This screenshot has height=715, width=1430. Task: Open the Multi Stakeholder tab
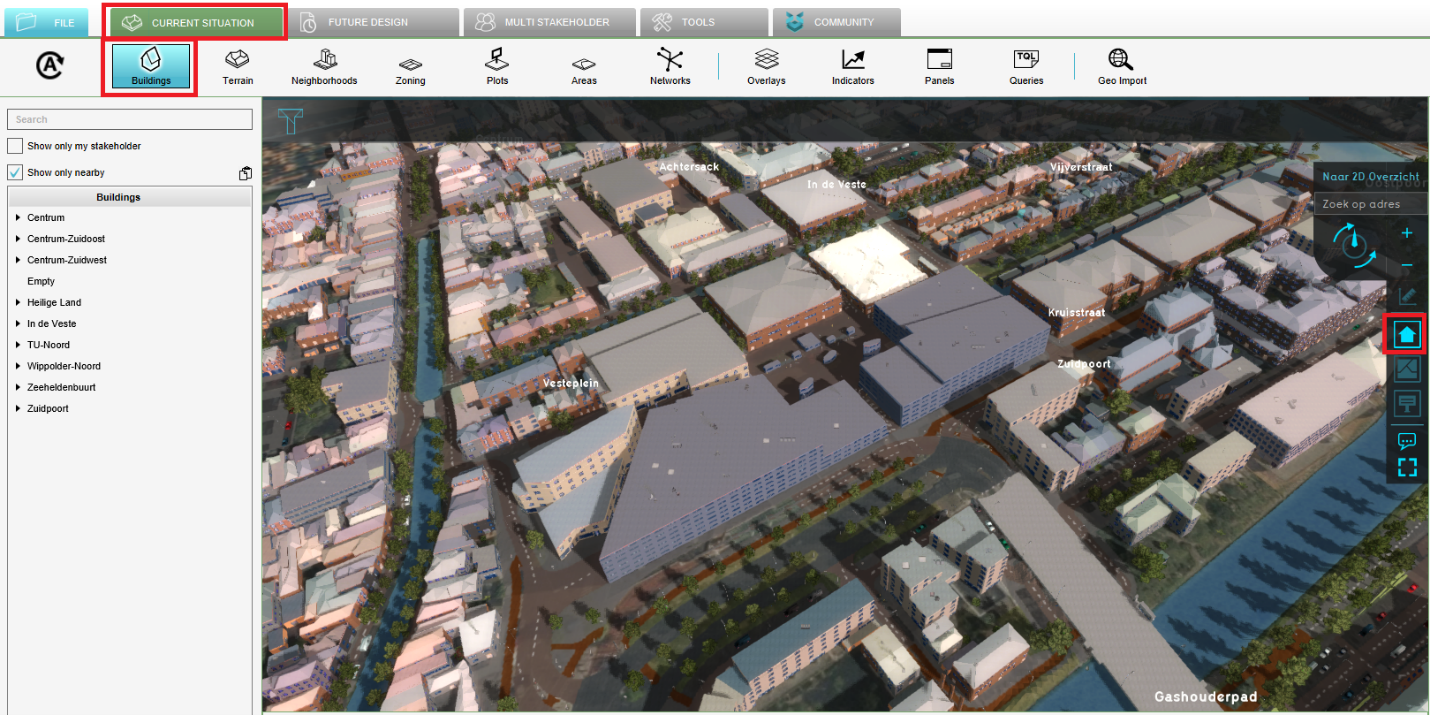549,22
